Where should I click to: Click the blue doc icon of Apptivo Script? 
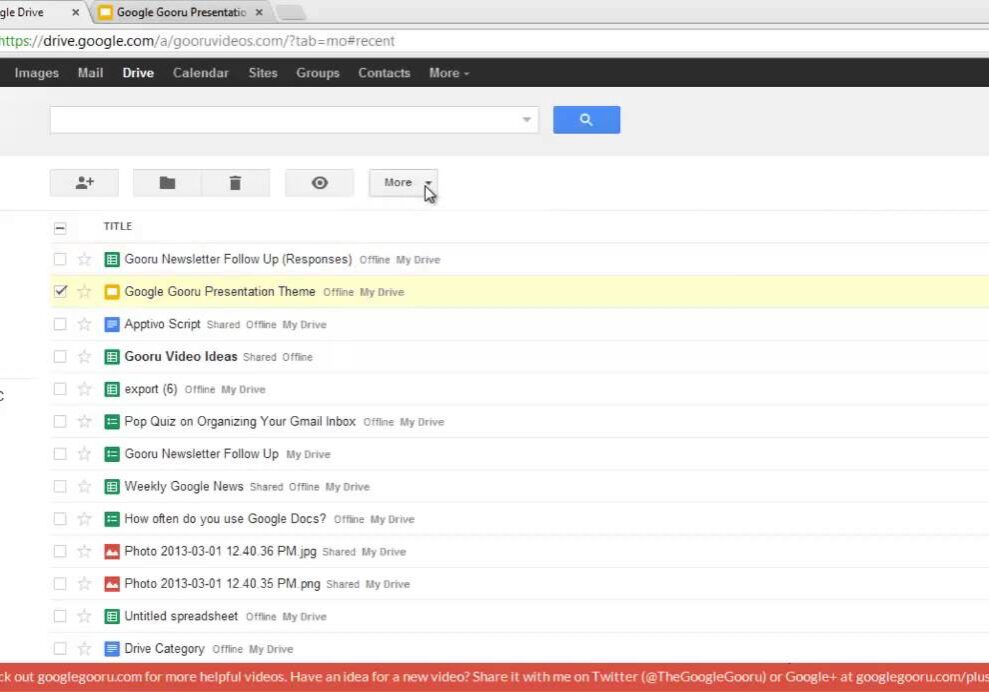112,324
